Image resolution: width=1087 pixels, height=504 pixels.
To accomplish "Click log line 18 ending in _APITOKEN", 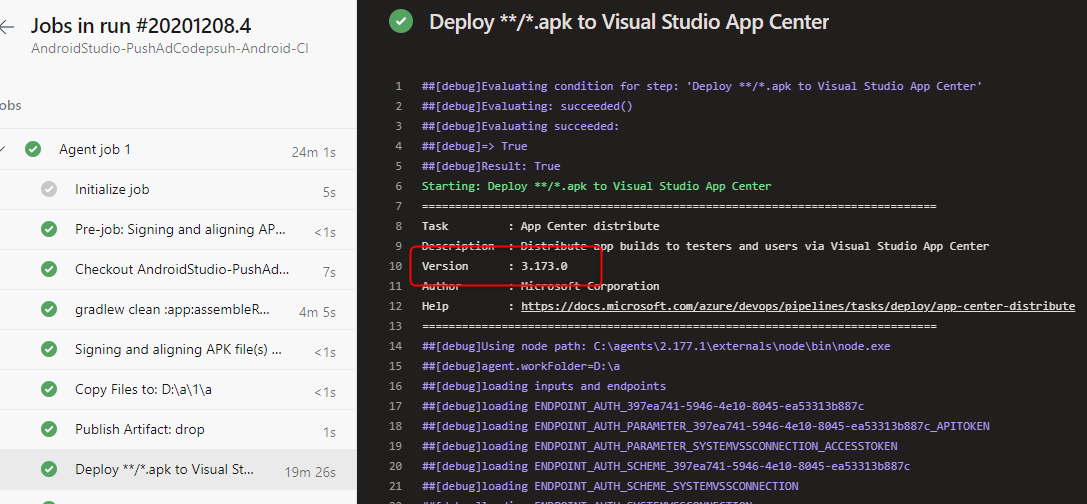I will point(706,426).
